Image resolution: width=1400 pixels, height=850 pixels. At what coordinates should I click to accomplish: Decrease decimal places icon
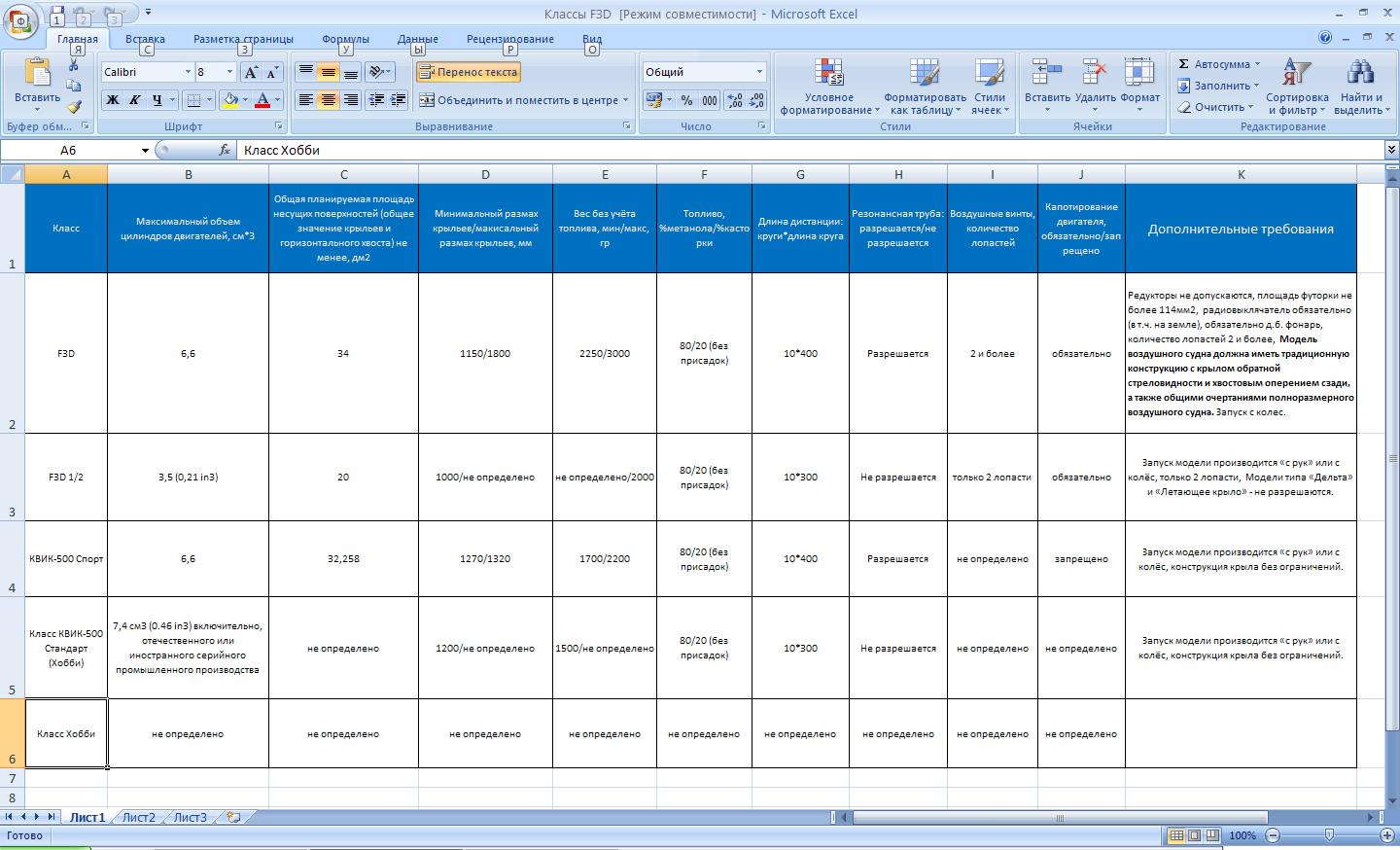click(x=757, y=100)
